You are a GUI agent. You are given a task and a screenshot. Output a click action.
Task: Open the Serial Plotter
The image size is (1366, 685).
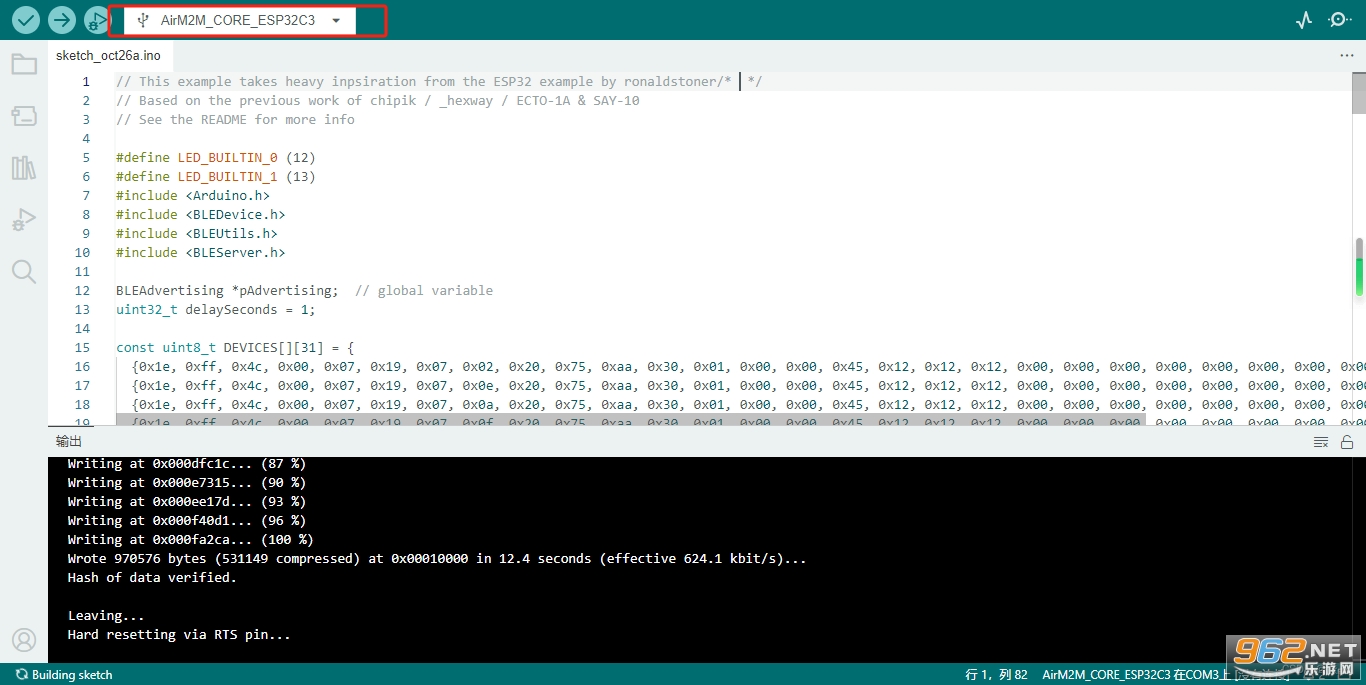[1303, 20]
